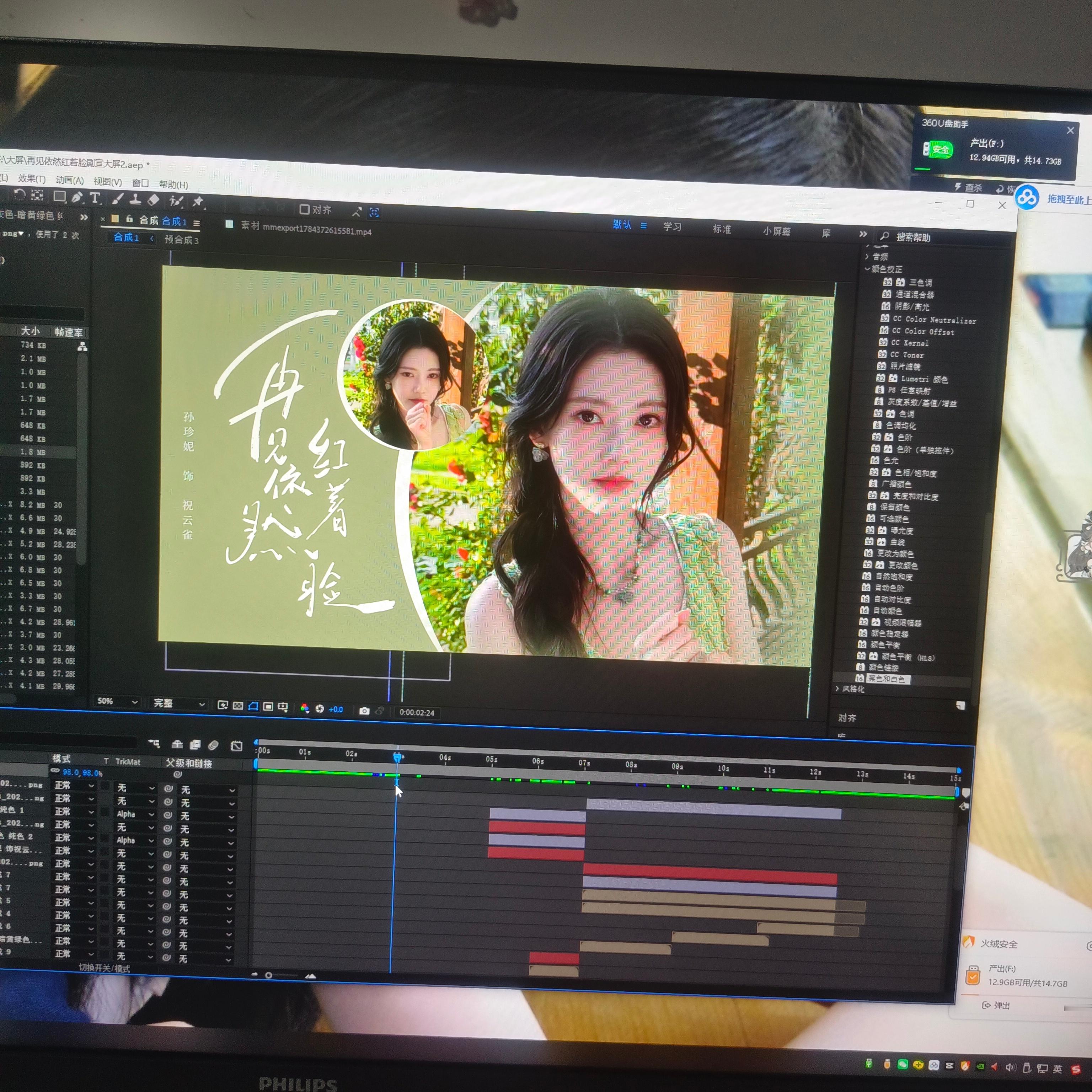Open the show channel RGB icon

tap(305, 708)
